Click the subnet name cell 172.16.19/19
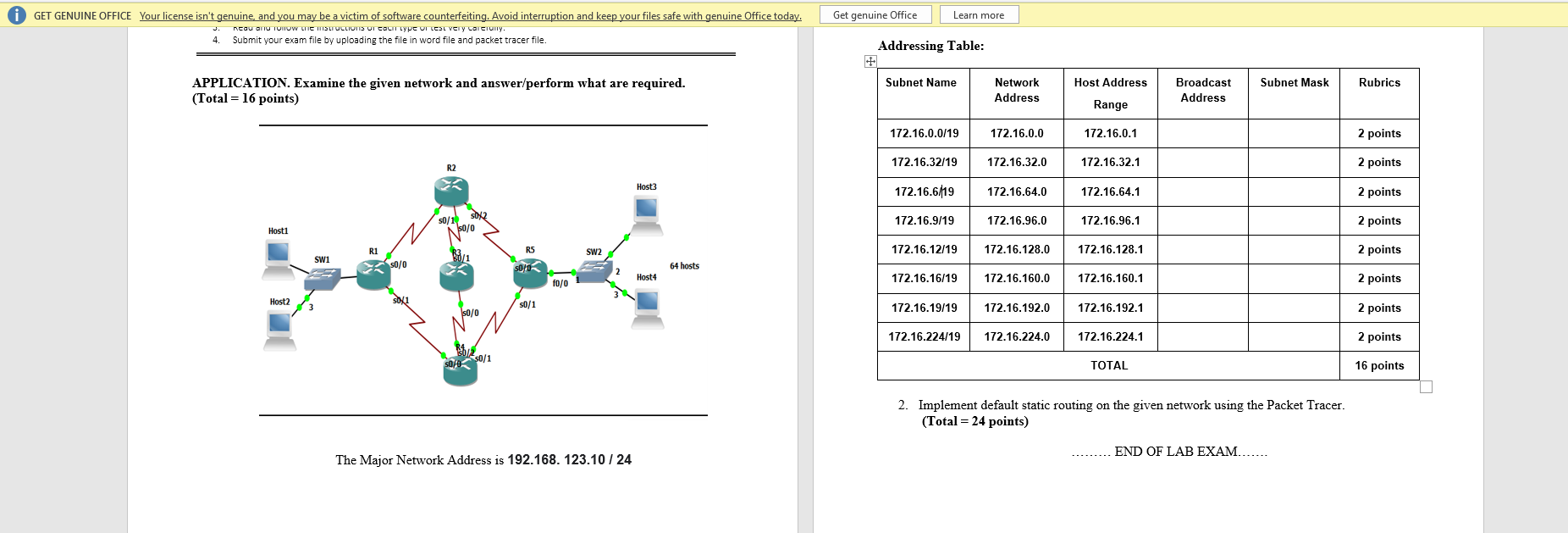The image size is (1568, 533). (925, 308)
